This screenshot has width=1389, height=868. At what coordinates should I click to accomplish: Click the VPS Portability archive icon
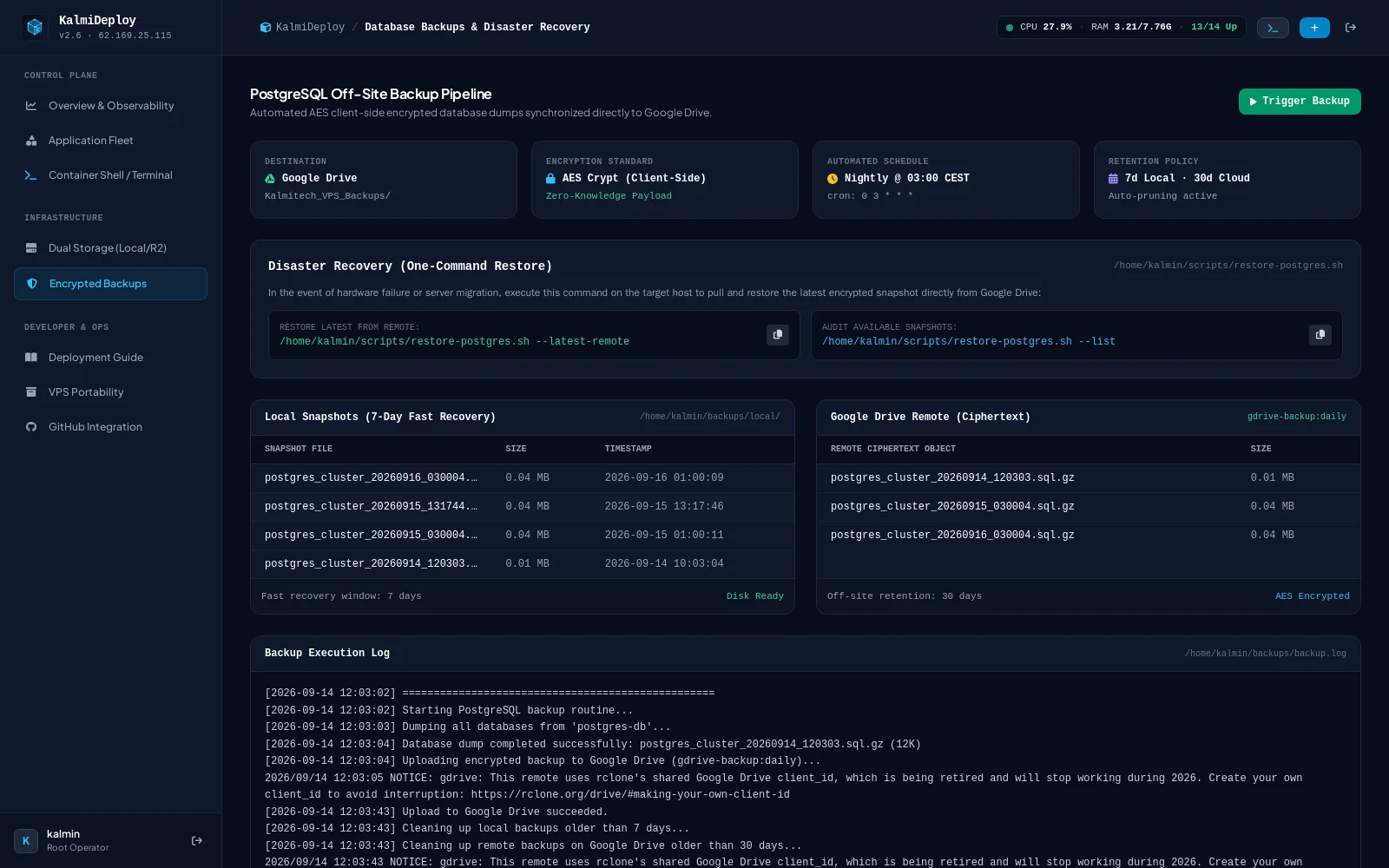[31, 392]
